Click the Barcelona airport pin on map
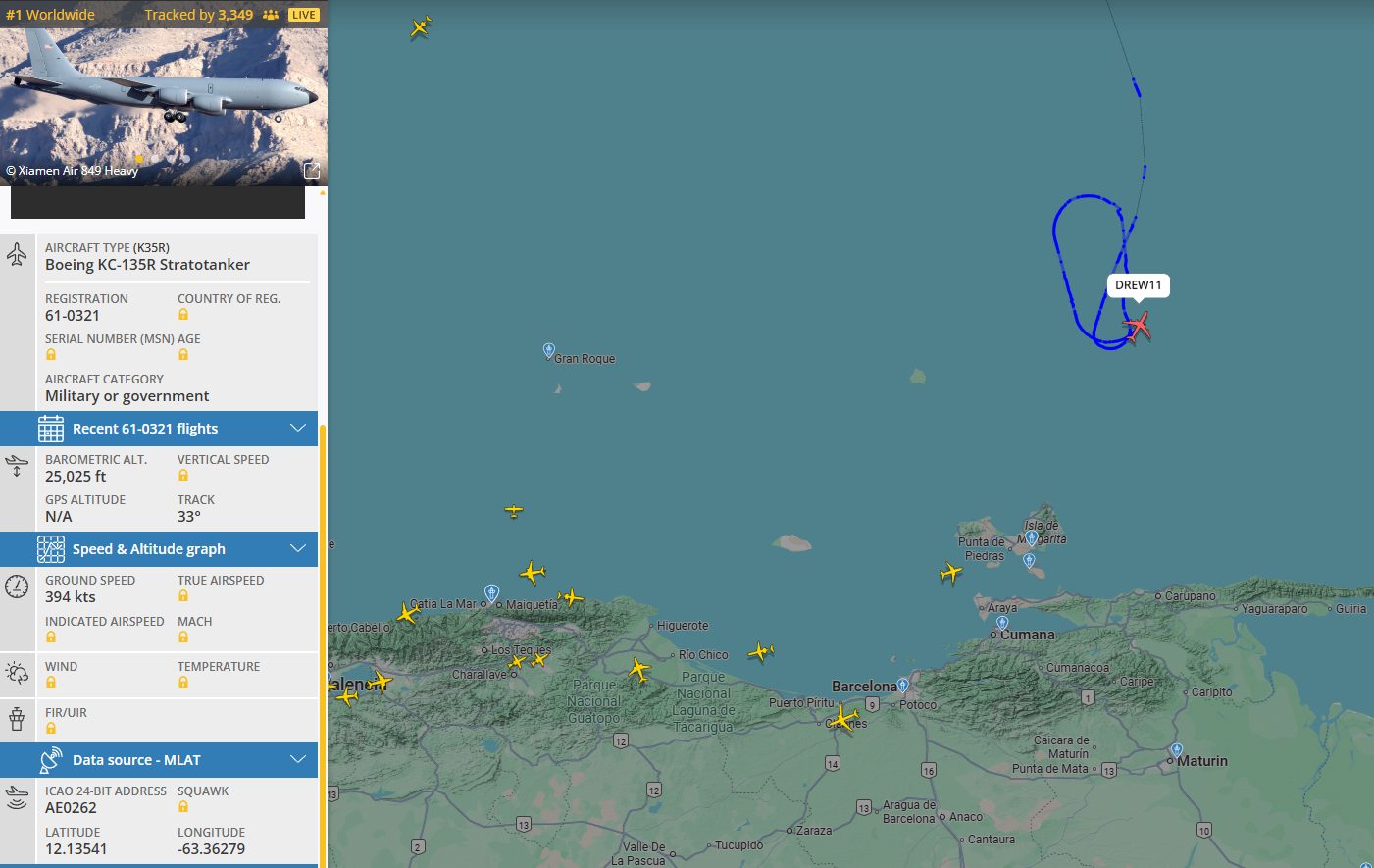Viewport: 1374px width, 868px height. click(902, 685)
